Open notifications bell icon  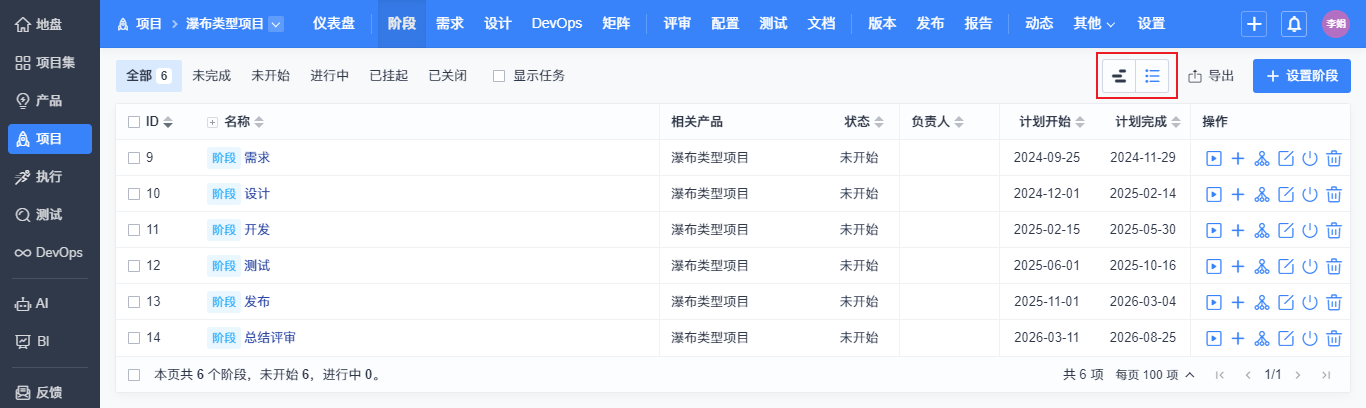coord(1294,24)
